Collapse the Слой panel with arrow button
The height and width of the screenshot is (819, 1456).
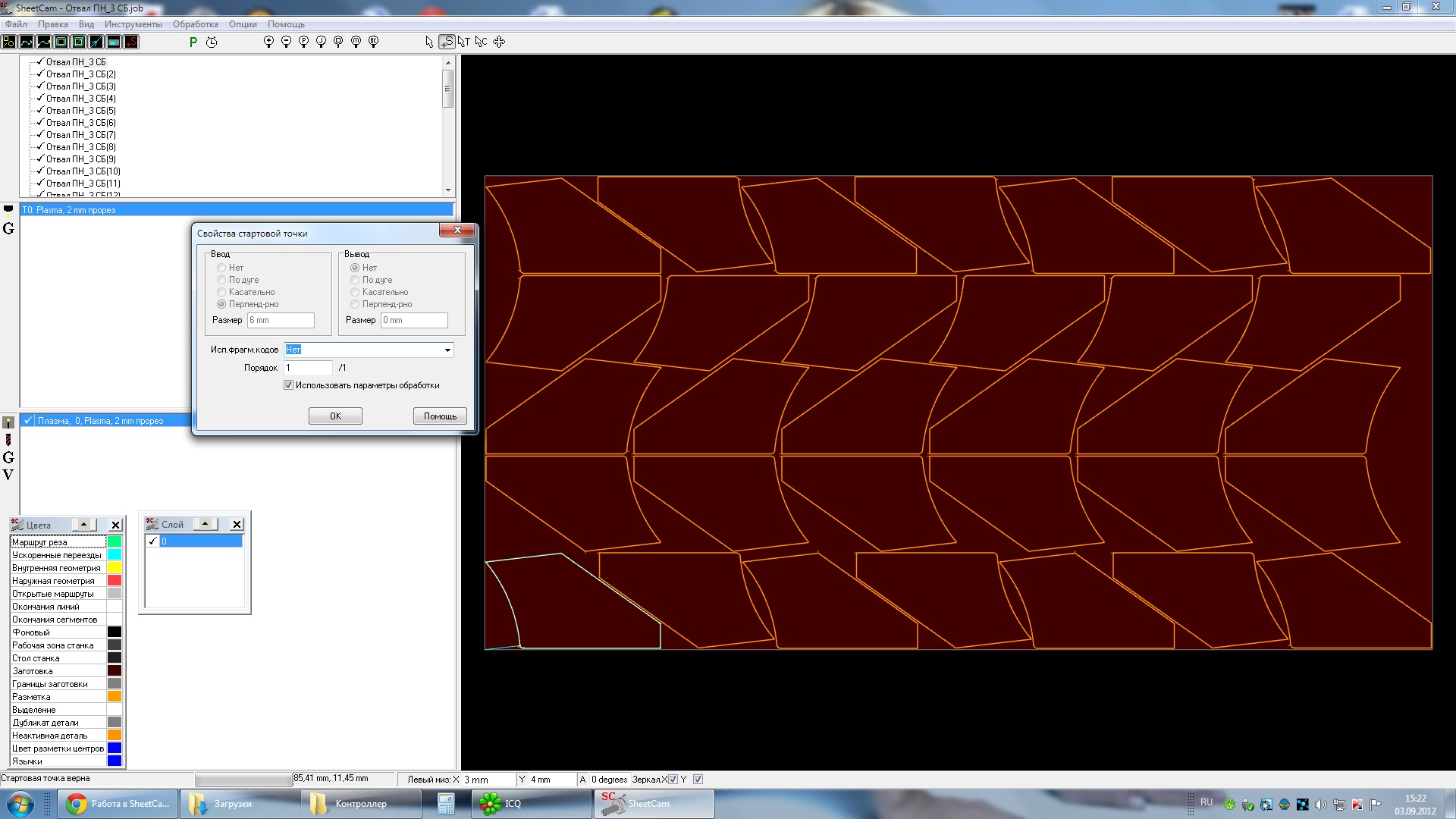click(x=205, y=523)
